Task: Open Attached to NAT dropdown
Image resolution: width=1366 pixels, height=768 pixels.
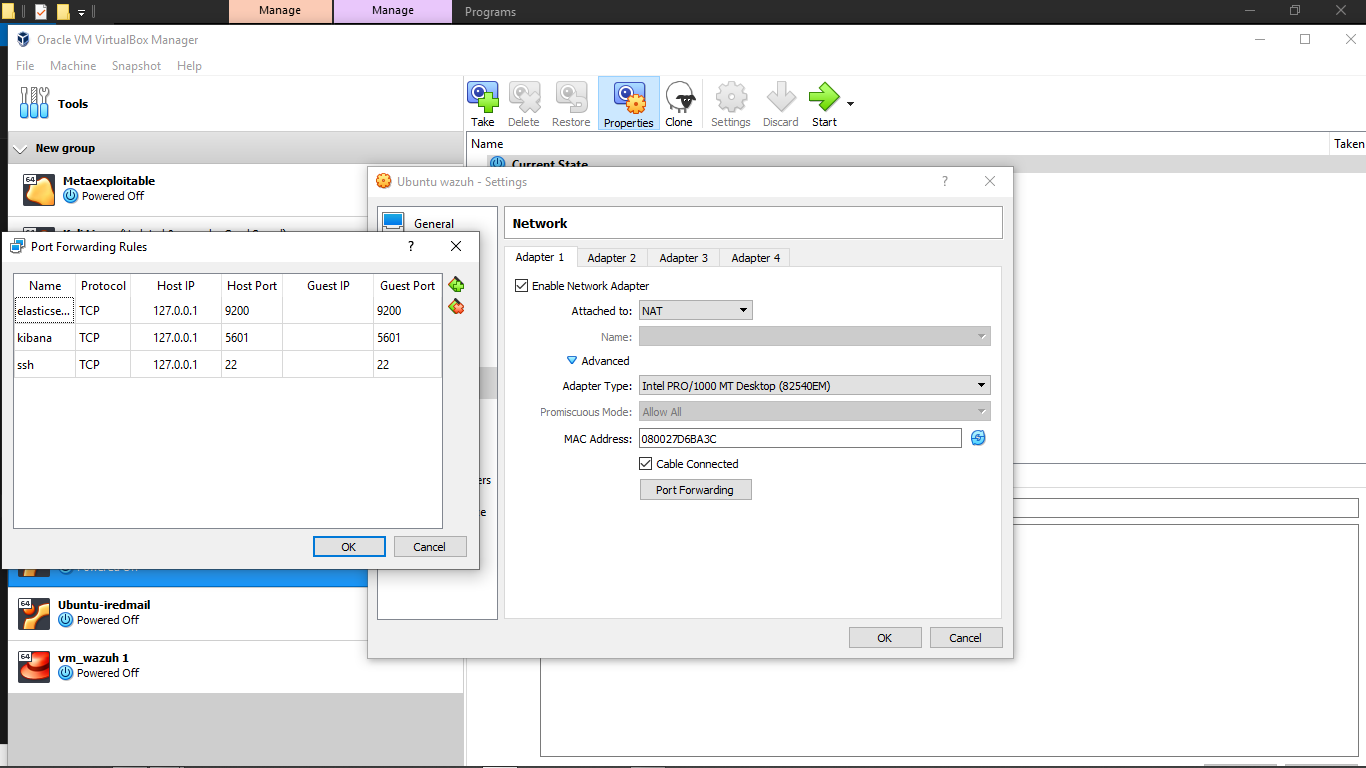Action: coord(695,311)
